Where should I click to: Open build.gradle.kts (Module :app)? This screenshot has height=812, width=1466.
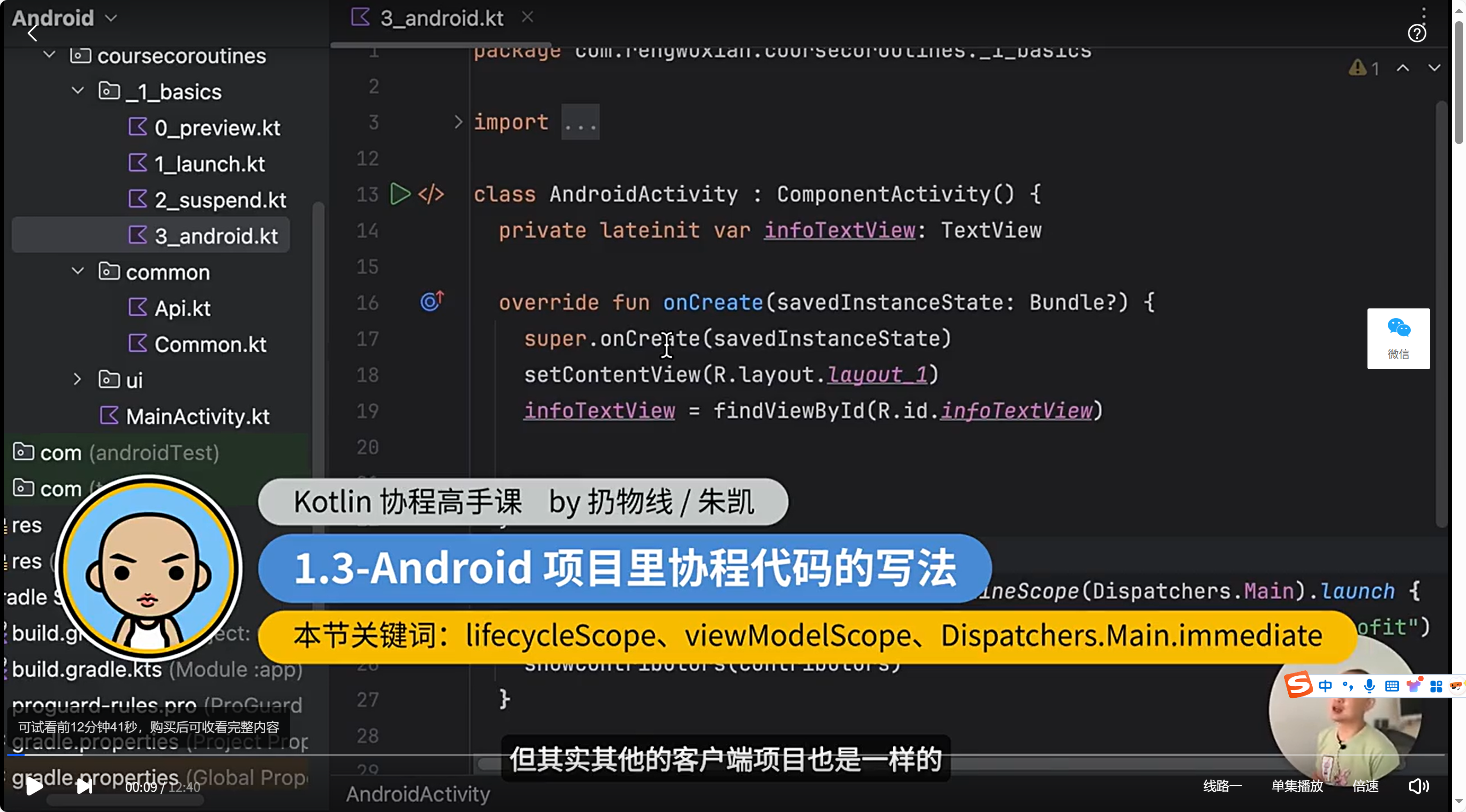click(x=157, y=669)
